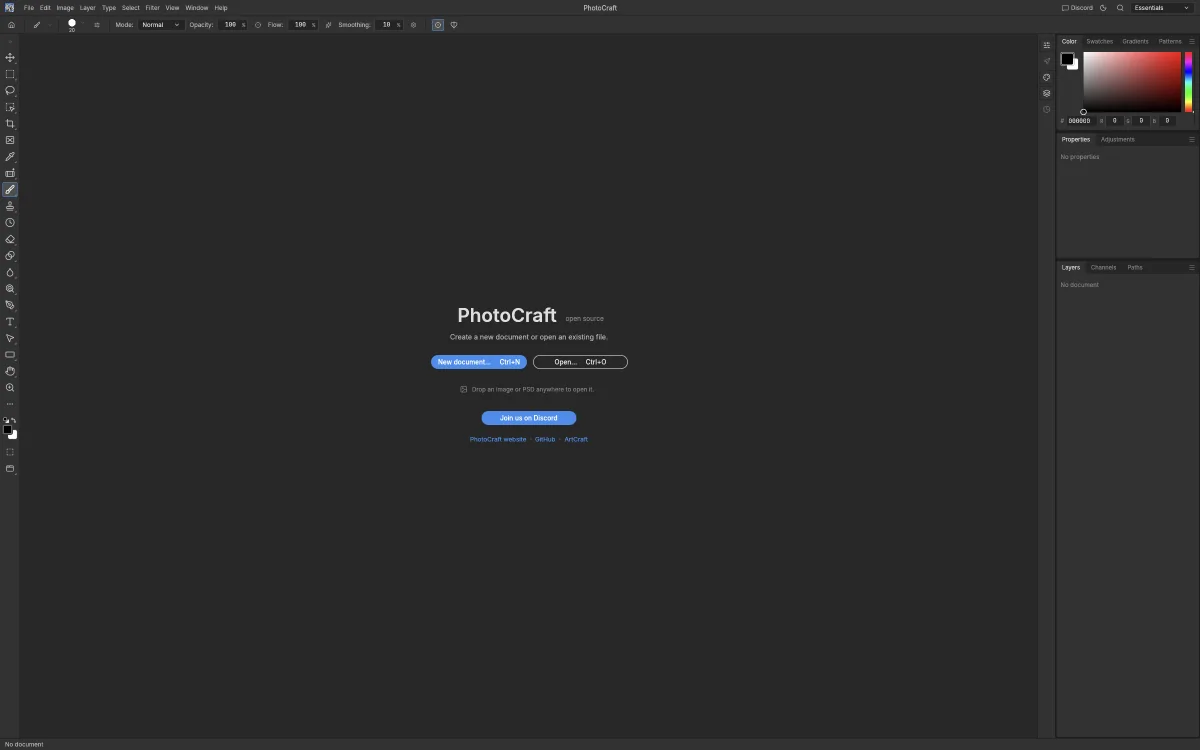
Task: Toggle dark mode moon icon
Action: pyautogui.click(x=1104, y=8)
